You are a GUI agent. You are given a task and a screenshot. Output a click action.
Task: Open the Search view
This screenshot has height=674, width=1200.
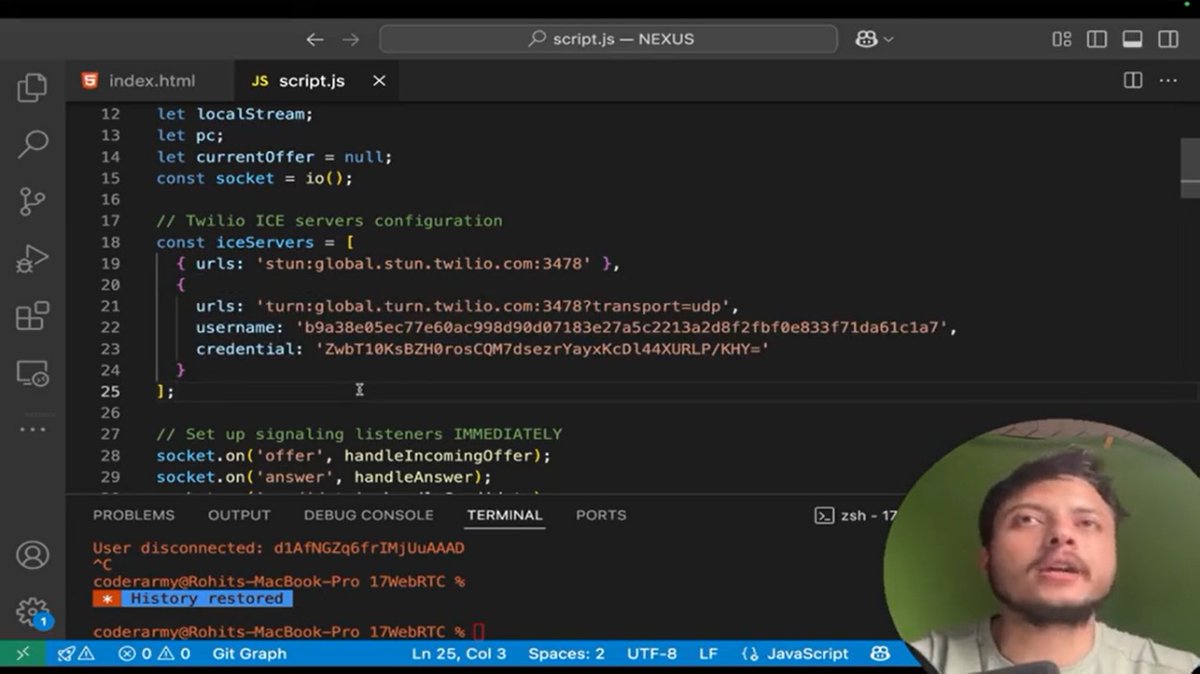pyautogui.click(x=31, y=145)
